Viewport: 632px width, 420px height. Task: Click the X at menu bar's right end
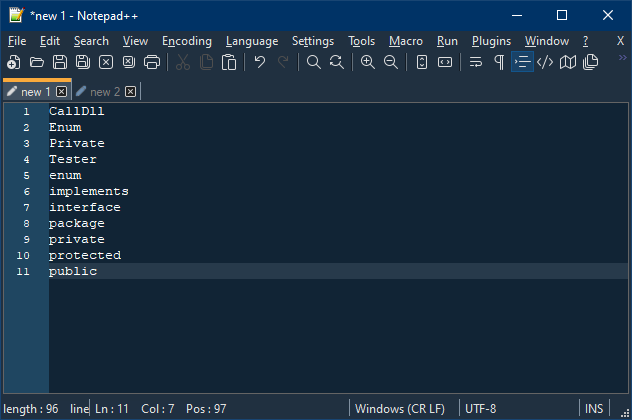click(x=620, y=41)
